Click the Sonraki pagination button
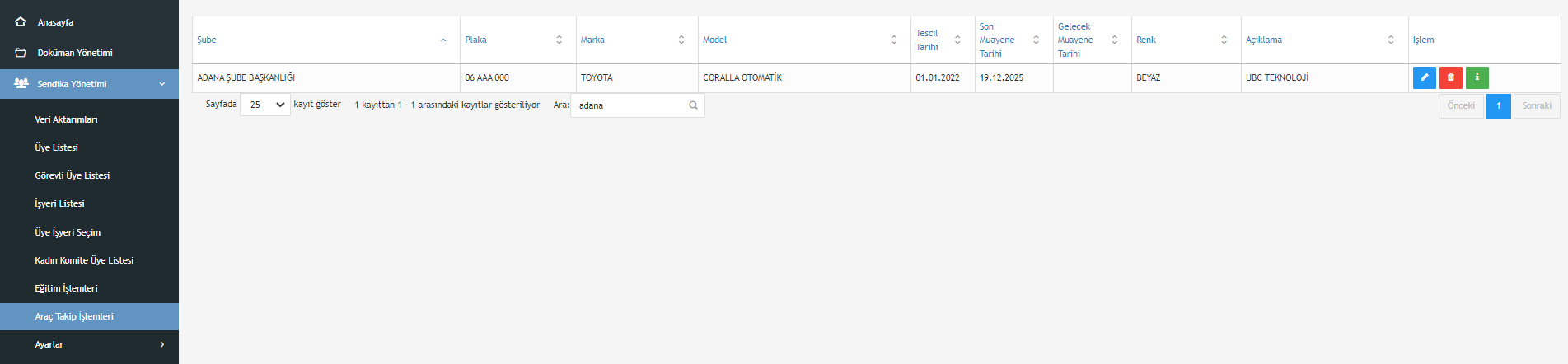 (1536, 105)
